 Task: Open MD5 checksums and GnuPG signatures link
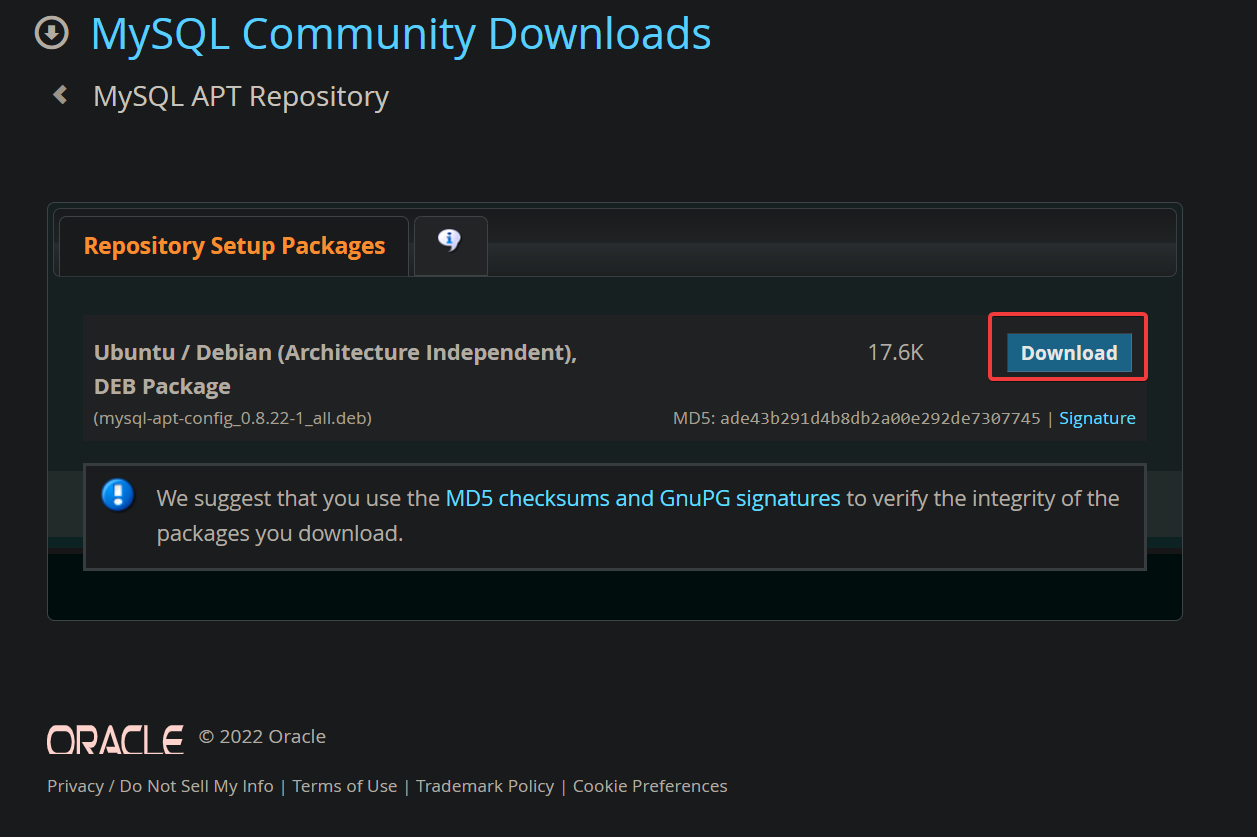coord(643,498)
